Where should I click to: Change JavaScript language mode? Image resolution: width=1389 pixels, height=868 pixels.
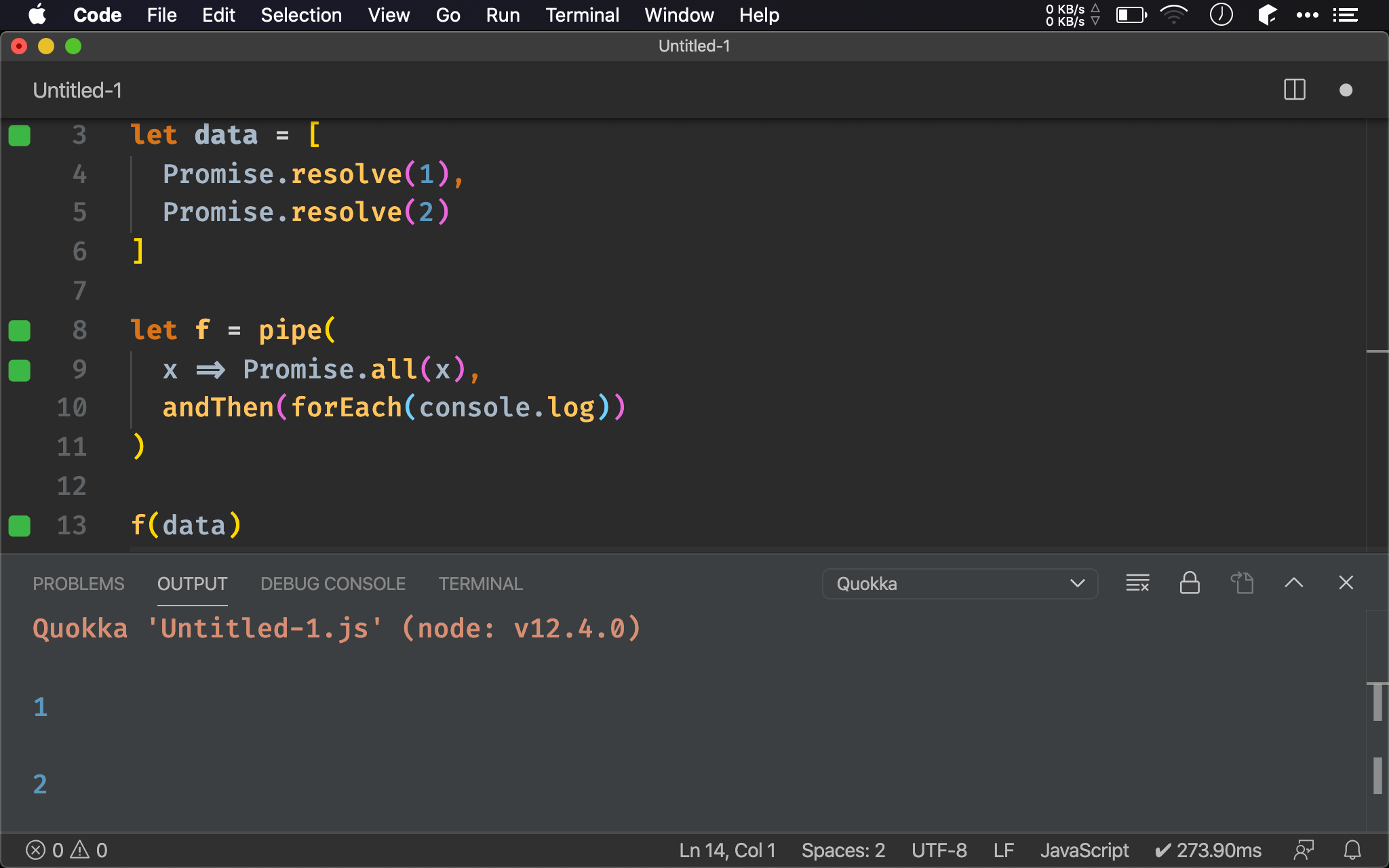click(x=1084, y=850)
